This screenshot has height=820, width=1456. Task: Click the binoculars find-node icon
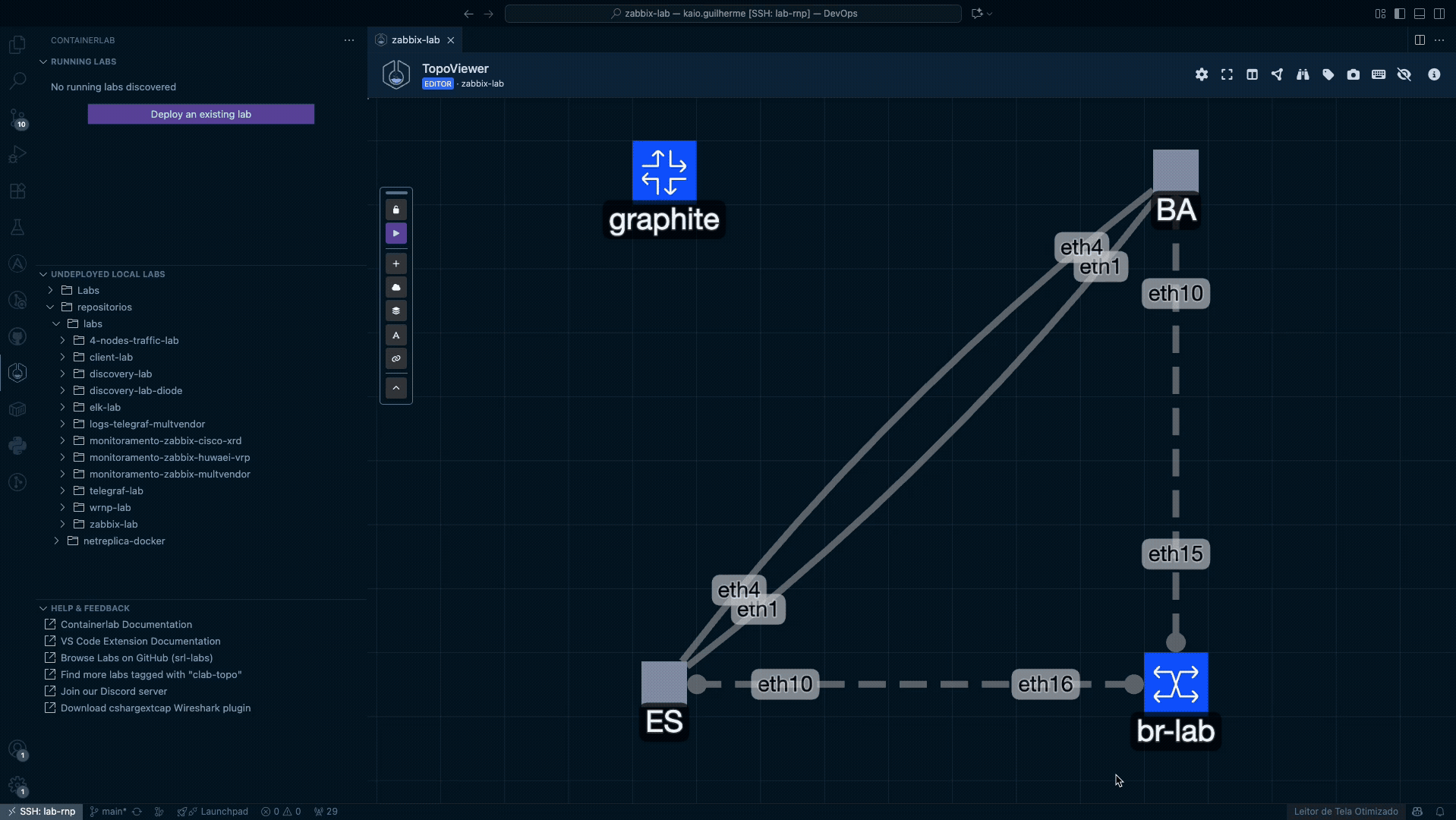pos(1303,74)
